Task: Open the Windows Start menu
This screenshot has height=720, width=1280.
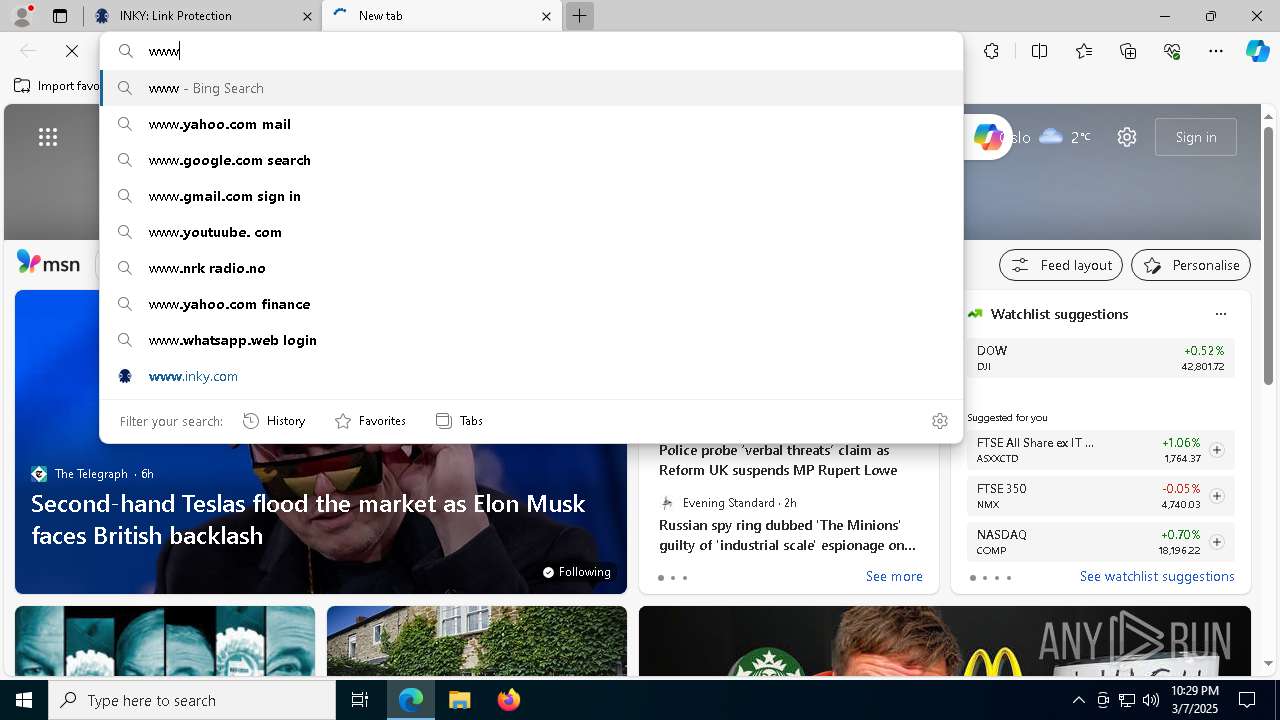Action: click(24, 700)
